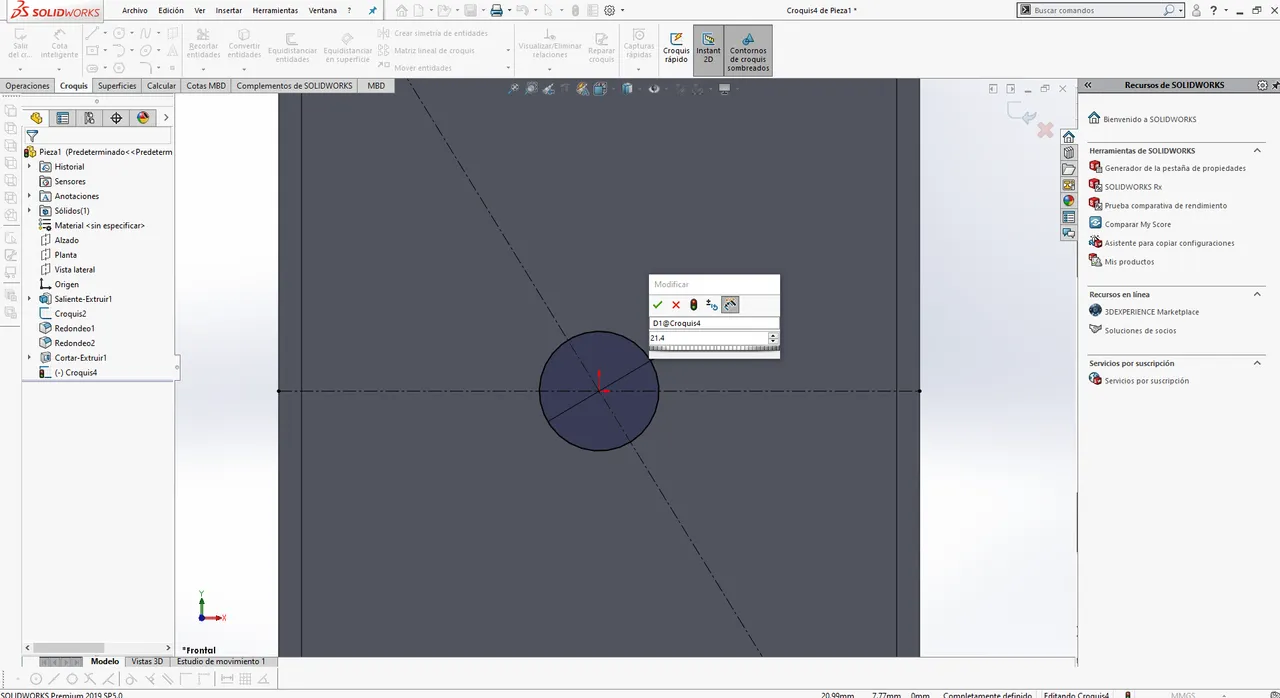This screenshot has height=698, width=1280.
Task: Pin the menu bar with pushpin icon
Action: (x=373, y=10)
